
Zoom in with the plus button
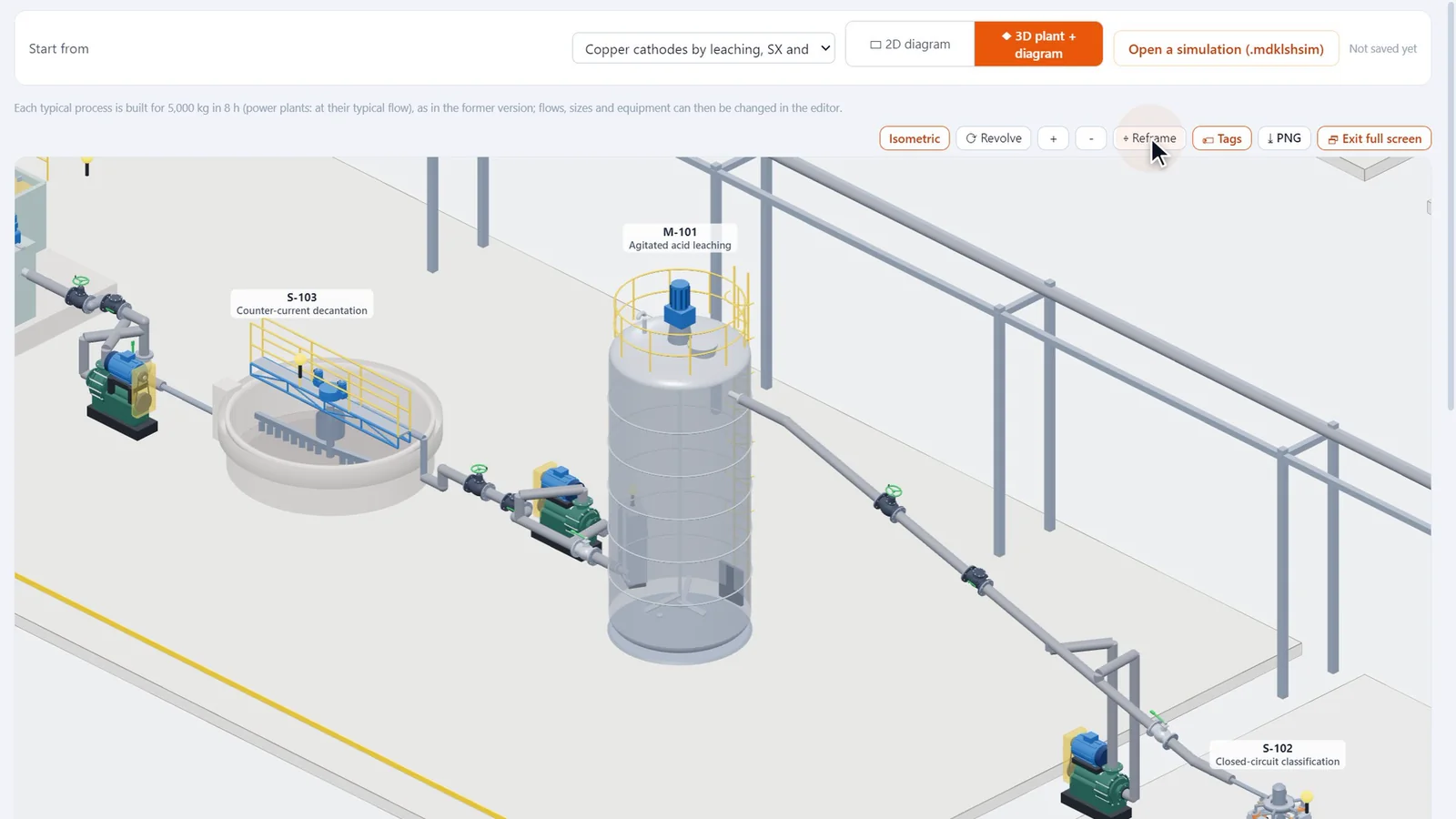pos(1053,138)
